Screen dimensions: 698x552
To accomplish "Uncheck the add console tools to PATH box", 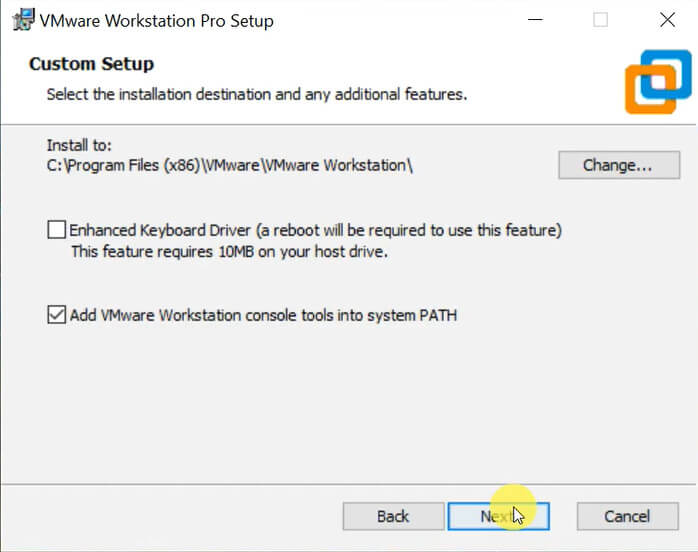I will tap(57, 315).
